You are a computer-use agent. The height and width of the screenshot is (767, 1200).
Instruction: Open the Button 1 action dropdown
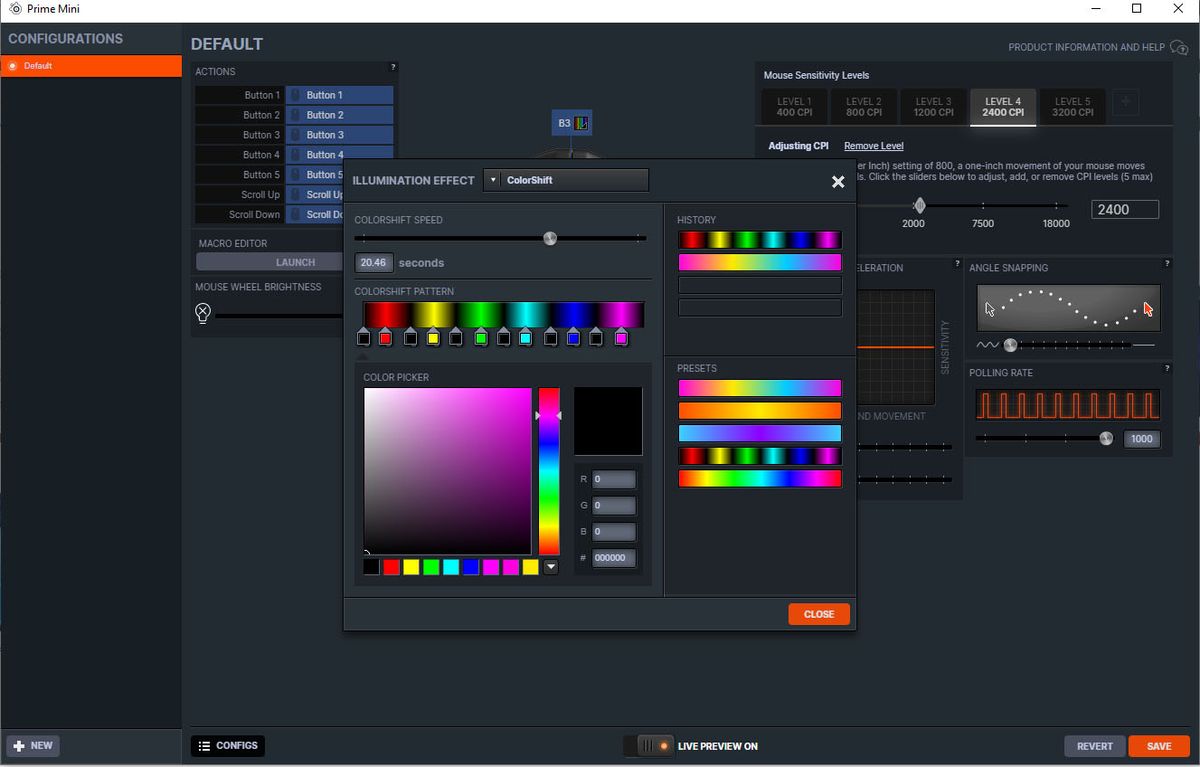[339, 95]
